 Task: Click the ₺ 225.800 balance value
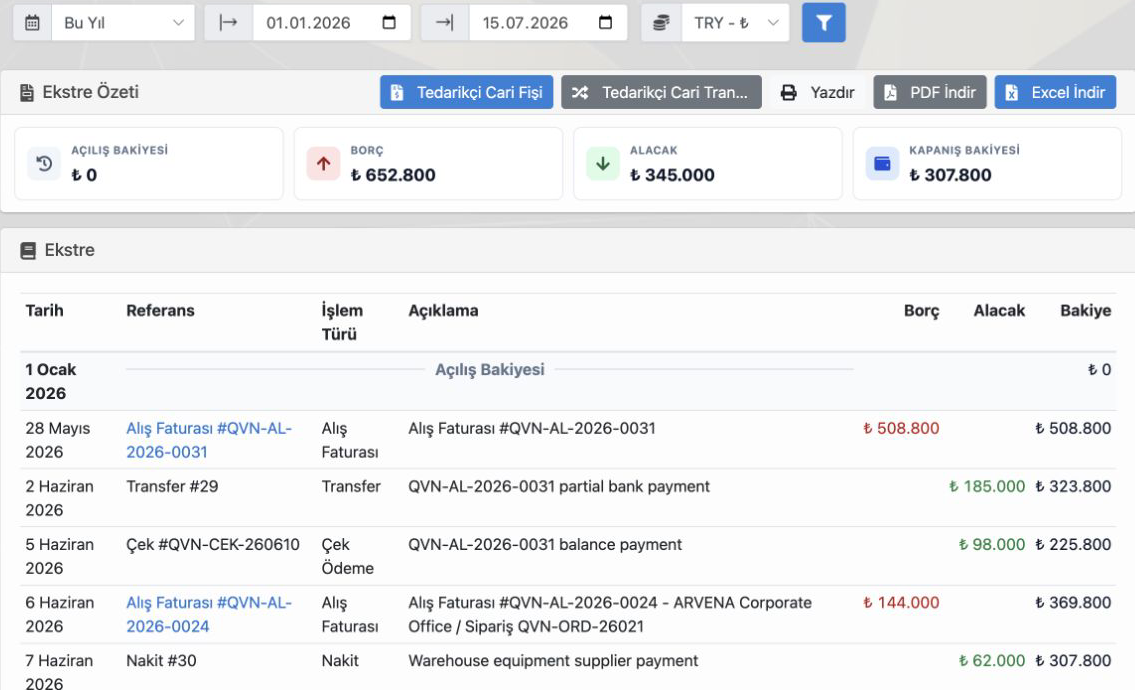click(x=1073, y=544)
